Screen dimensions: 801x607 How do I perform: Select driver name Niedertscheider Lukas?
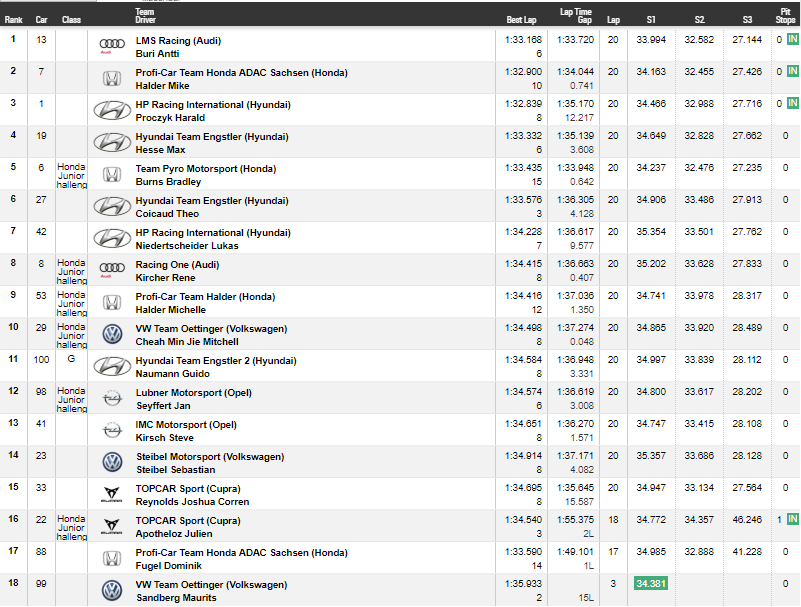click(187, 246)
